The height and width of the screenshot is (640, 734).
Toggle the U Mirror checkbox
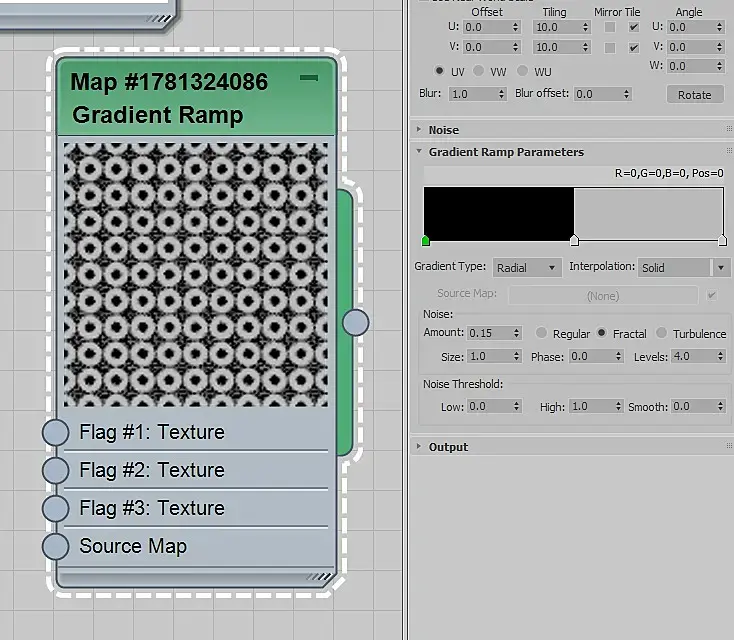pos(609,27)
